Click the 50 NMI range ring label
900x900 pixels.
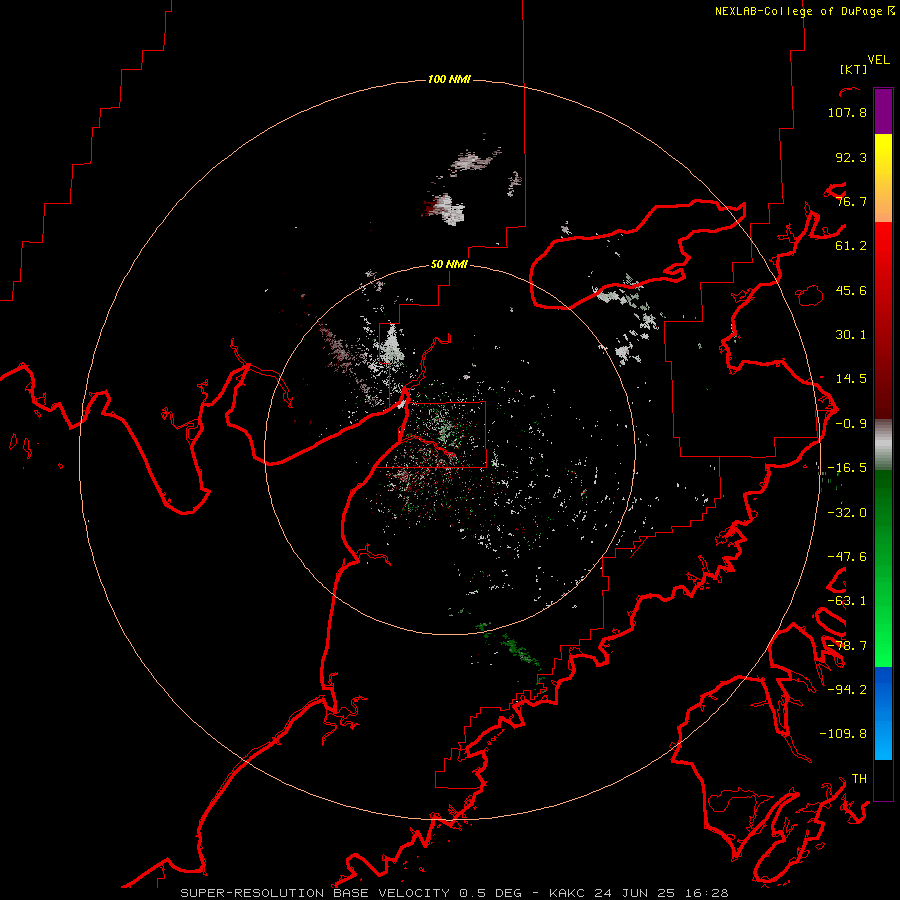[x=449, y=265]
